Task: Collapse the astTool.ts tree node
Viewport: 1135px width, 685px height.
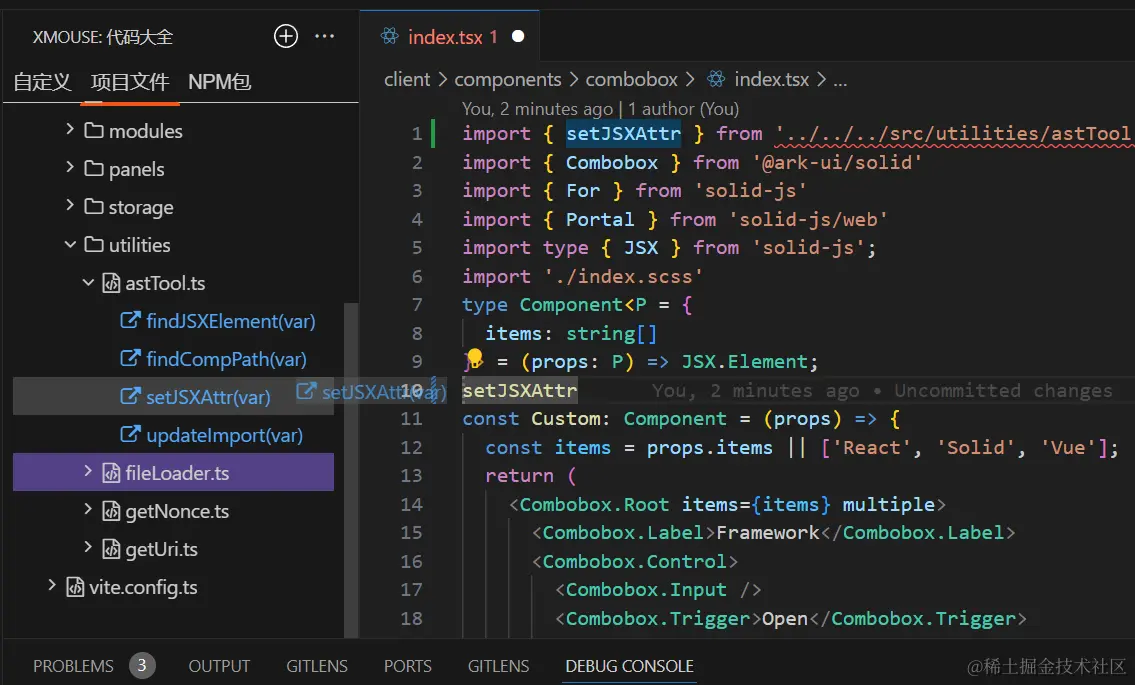Action: pyautogui.click(x=89, y=283)
